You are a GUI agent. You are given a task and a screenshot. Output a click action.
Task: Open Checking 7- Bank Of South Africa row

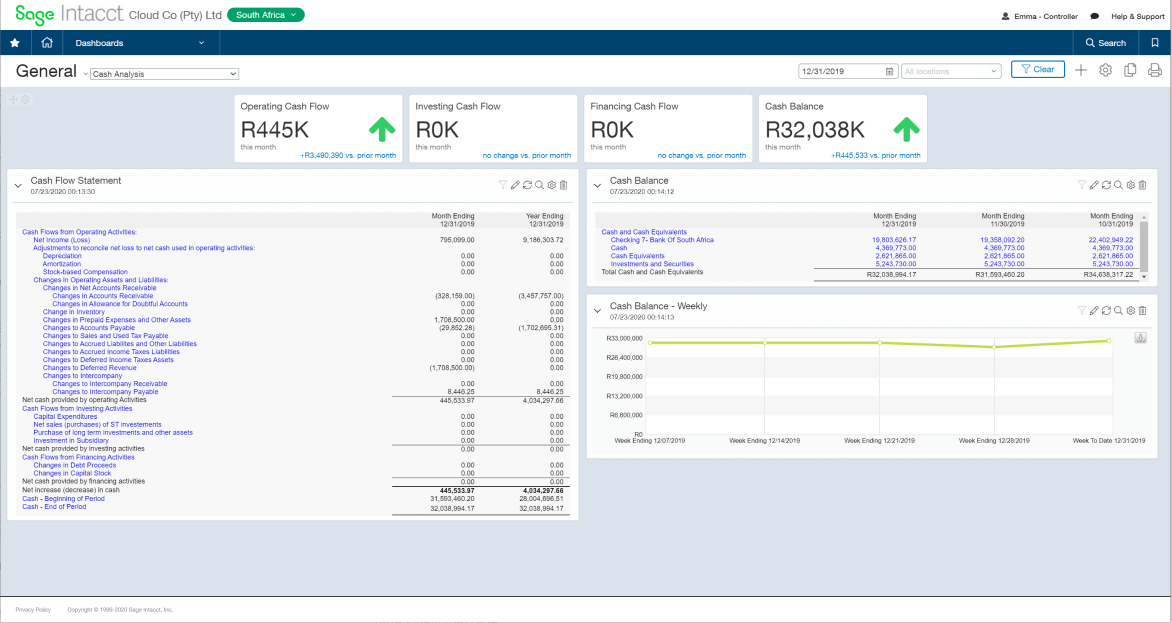tap(662, 240)
